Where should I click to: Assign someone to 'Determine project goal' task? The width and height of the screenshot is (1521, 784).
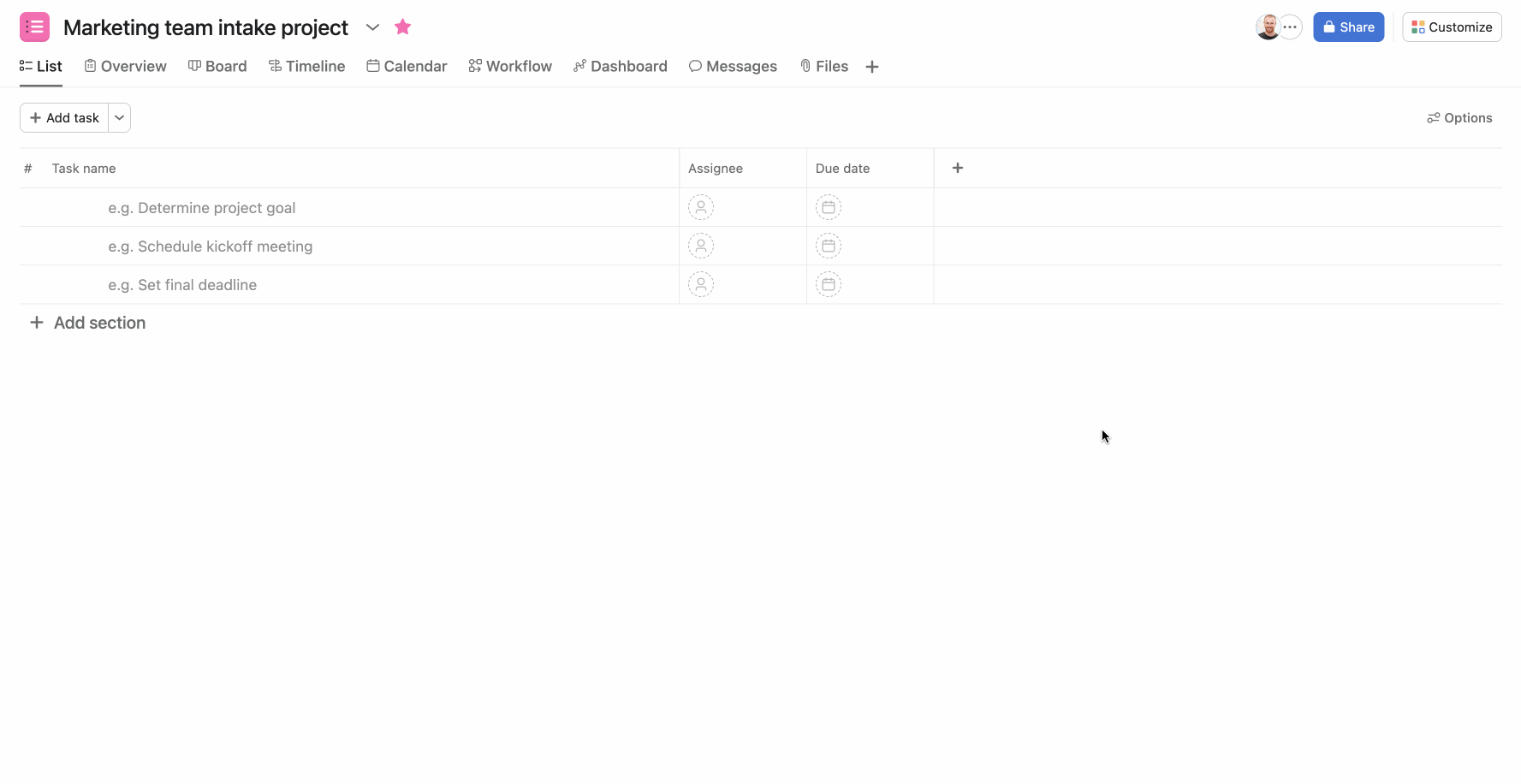[701, 207]
